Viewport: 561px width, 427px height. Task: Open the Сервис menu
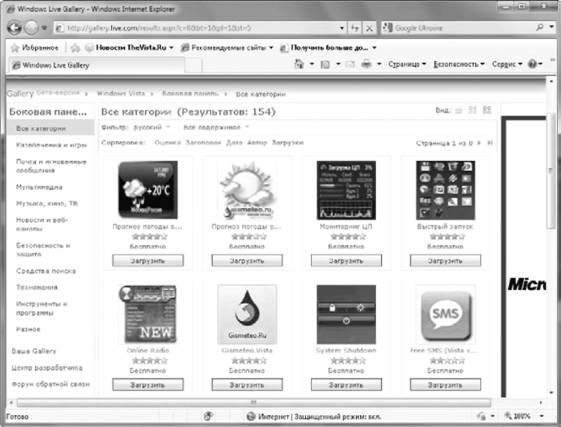coord(507,64)
